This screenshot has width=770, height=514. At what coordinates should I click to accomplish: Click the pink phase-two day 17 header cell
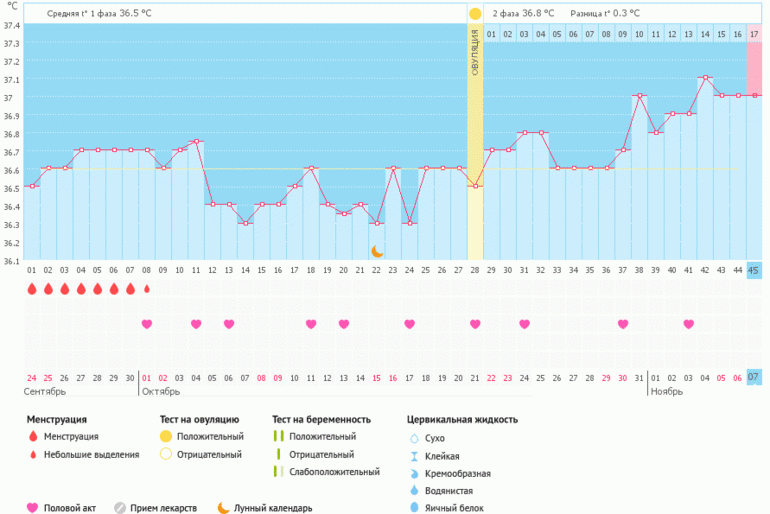point(754,34)
